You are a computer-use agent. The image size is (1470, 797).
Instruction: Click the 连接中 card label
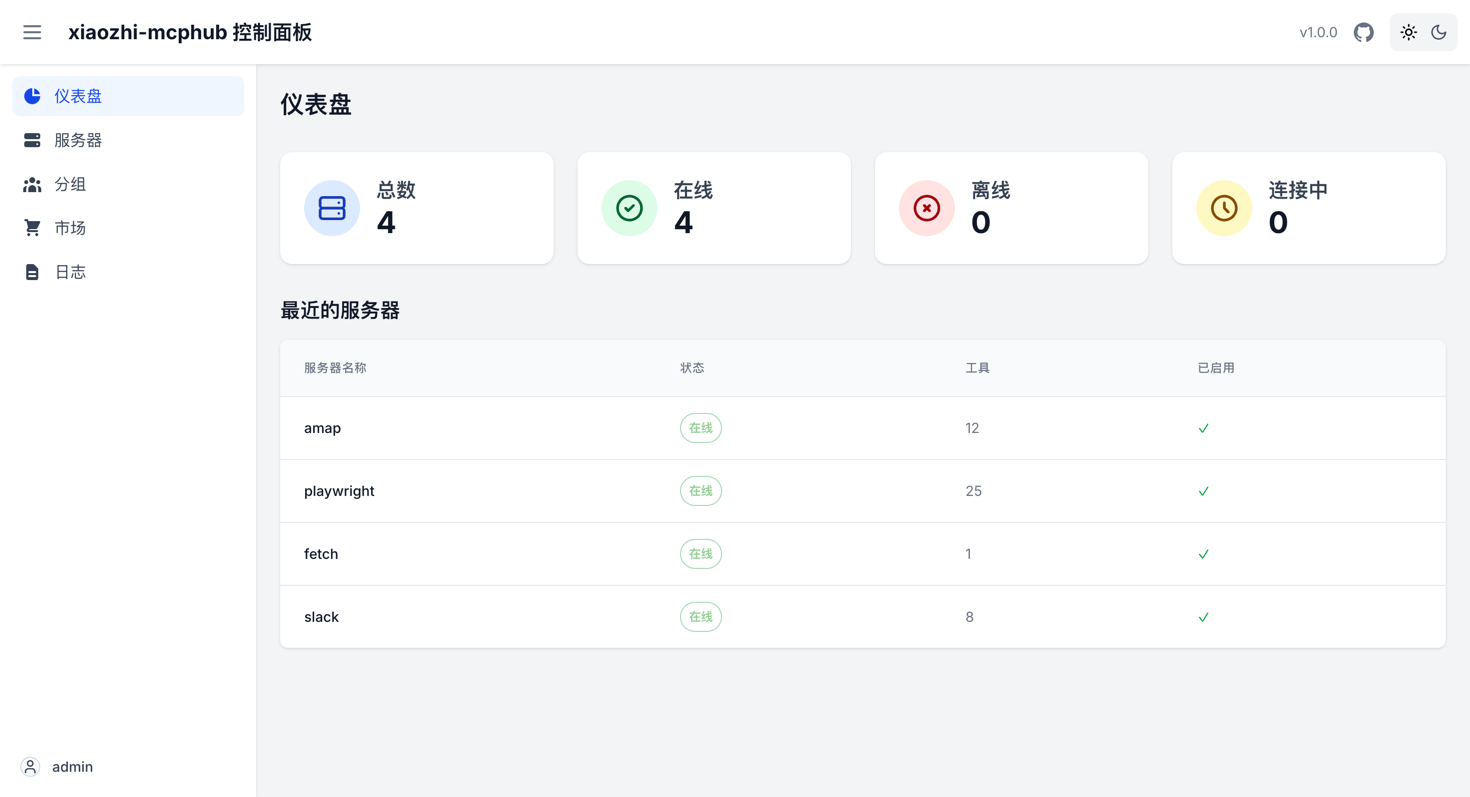(x=1298, y=190)
